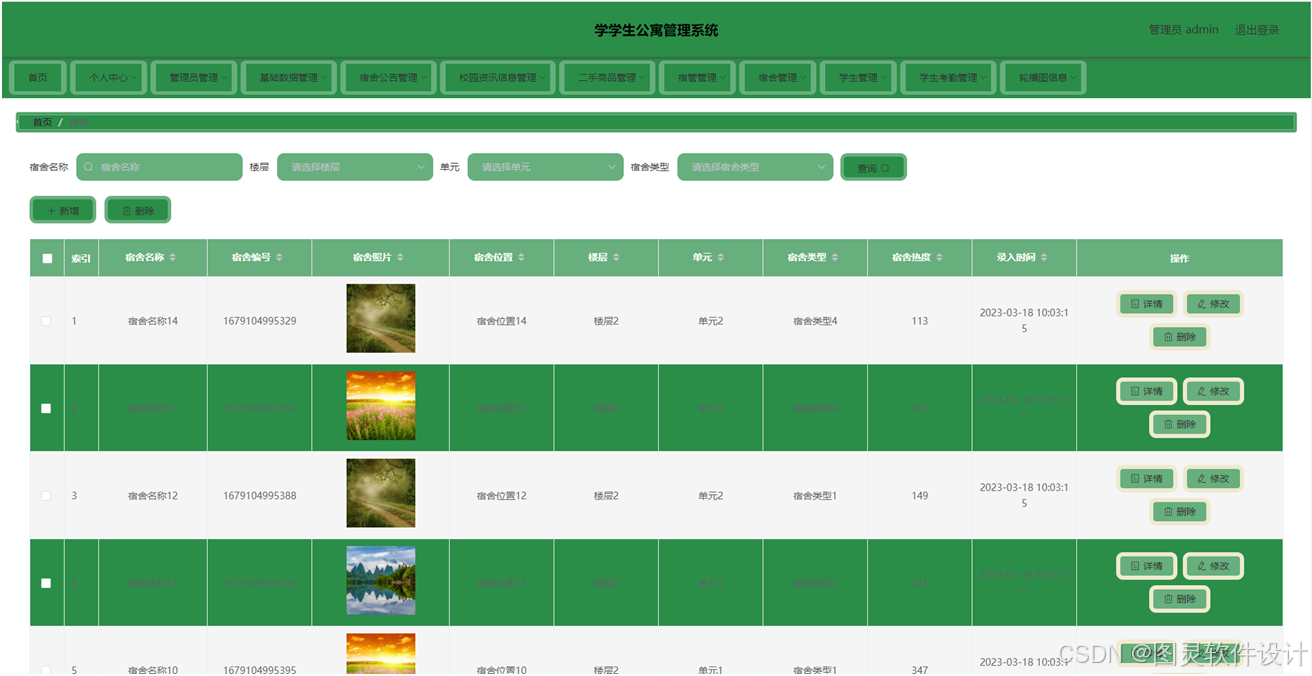Image resolution: width=1312 pixels, height=676 pixels.
Task: Click cell text 宿舍类型4
Action: tap(815, 321)
